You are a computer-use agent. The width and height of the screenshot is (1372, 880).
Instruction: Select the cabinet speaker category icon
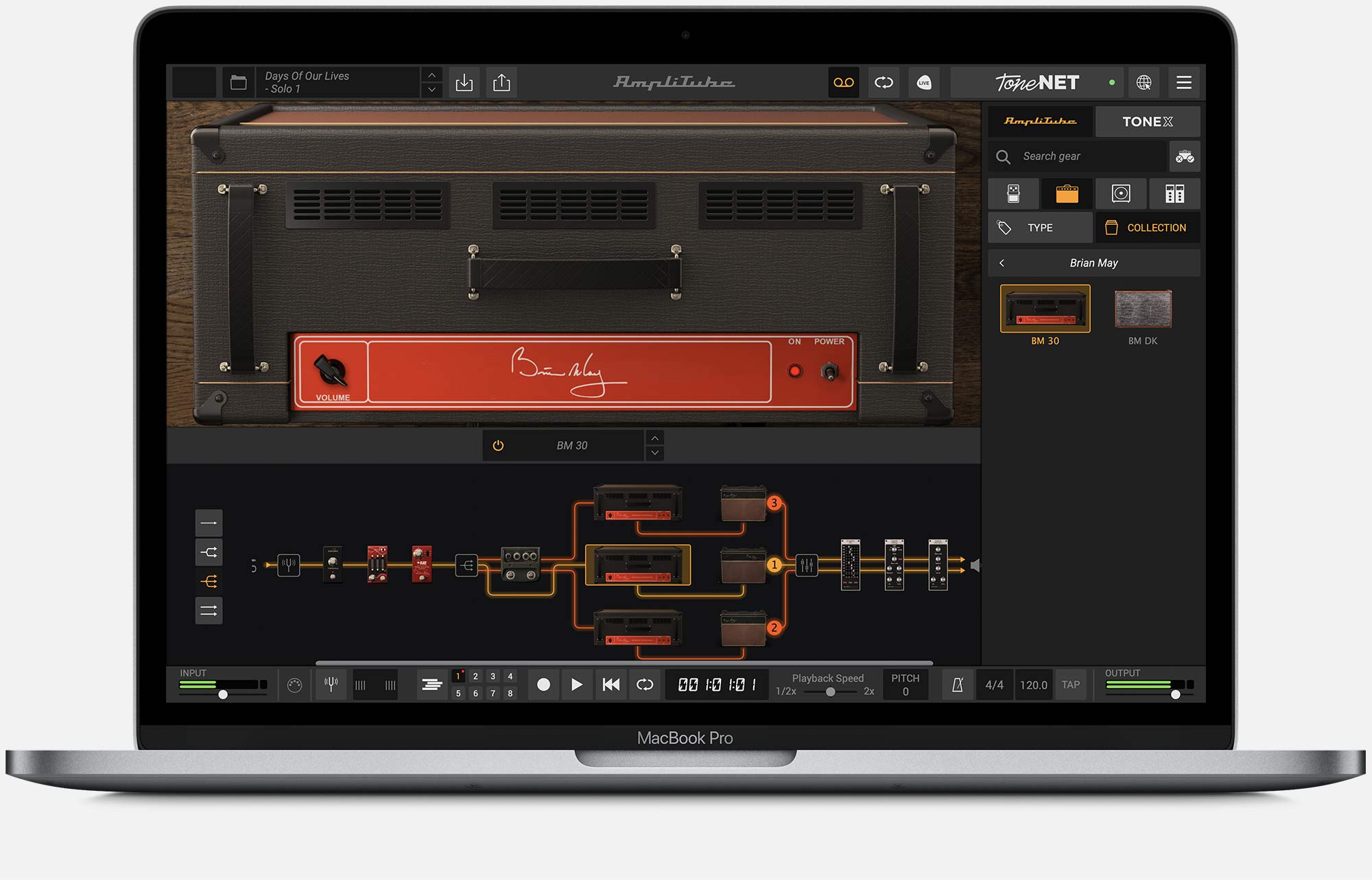click(1121, 194)
